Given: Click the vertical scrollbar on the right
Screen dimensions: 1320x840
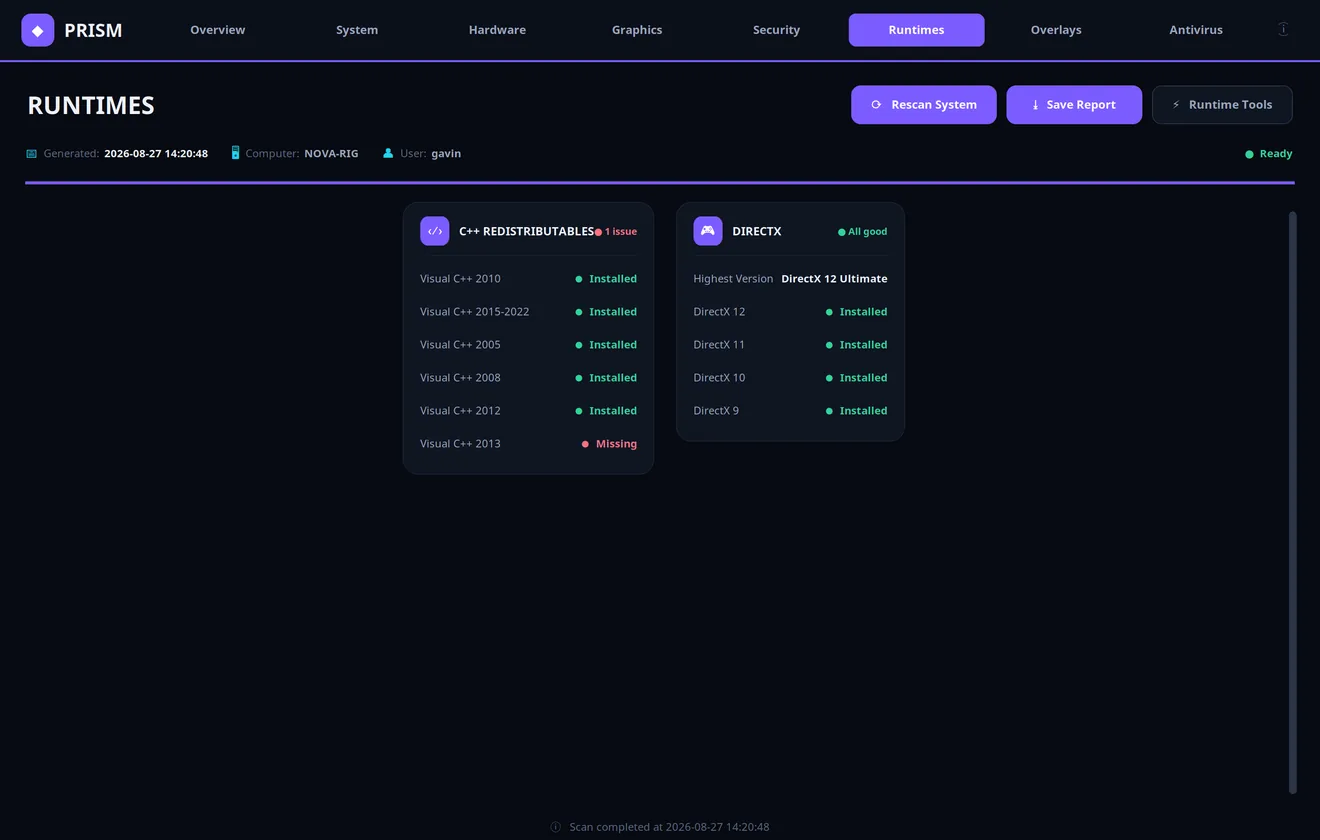Looking at the screenshot, I should tap(1292, 502).
